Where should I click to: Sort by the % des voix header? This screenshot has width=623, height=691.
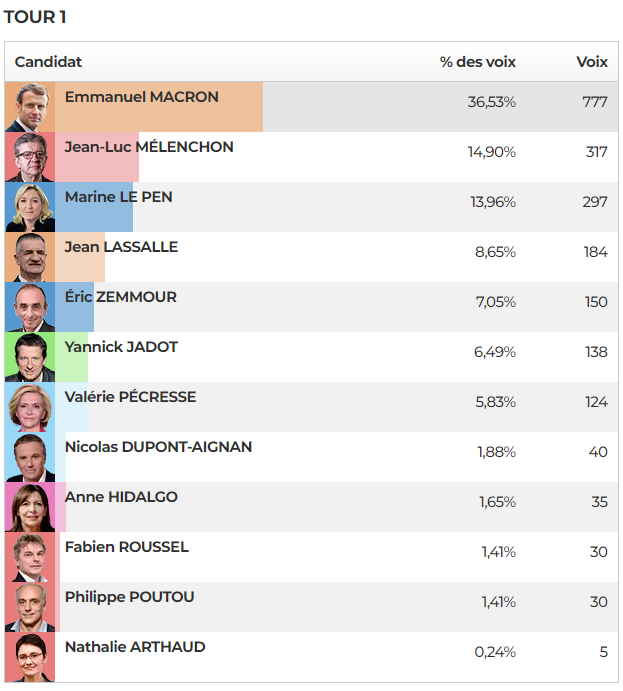click(x=478, y=62)
